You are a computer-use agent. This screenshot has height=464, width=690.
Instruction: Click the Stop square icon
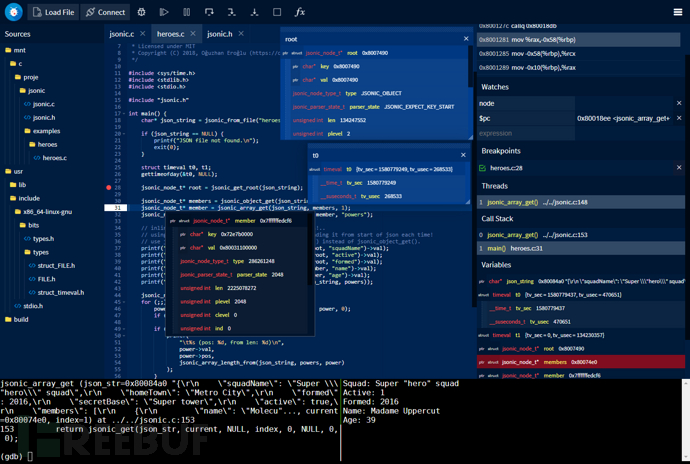pyautogui.click(x=277, y=12)
